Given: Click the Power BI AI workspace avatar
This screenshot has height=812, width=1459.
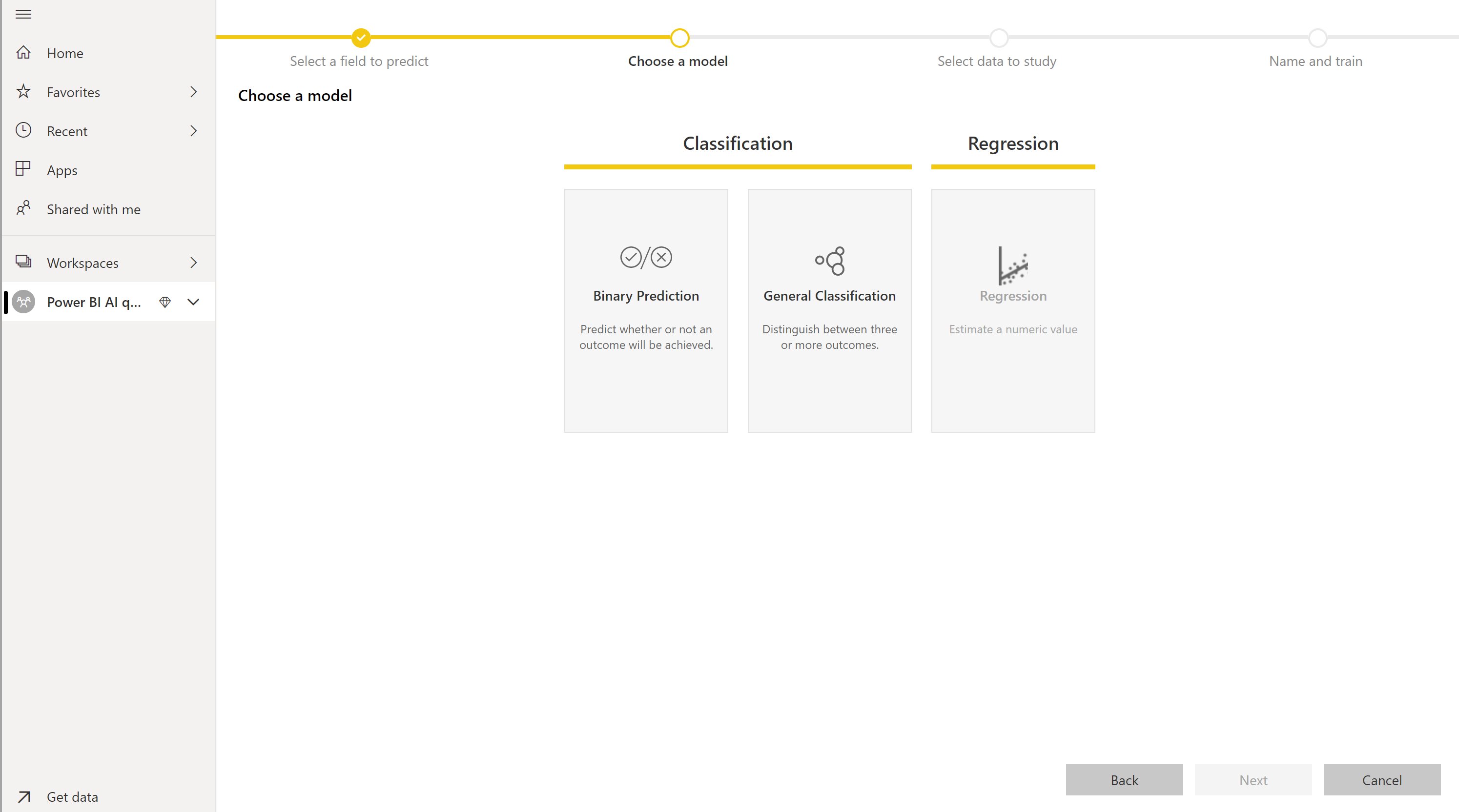Looking at the screenshot, I should point(23,302).
